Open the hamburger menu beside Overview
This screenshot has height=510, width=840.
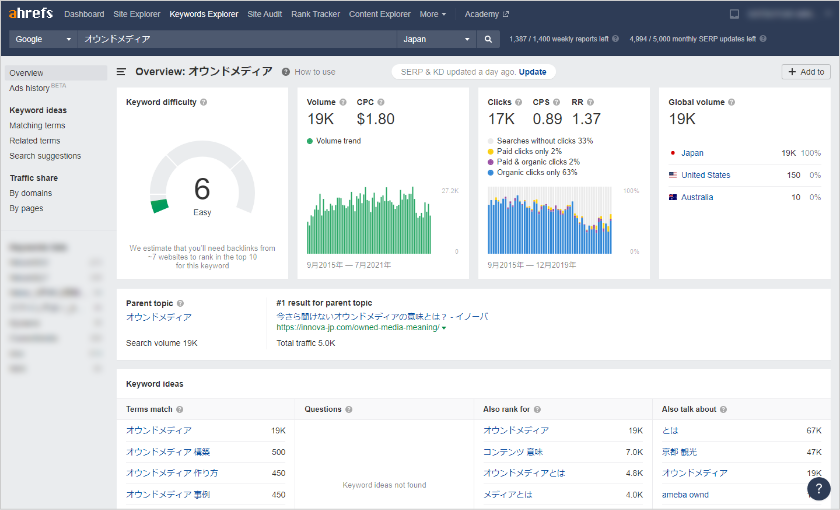point(122,72)
